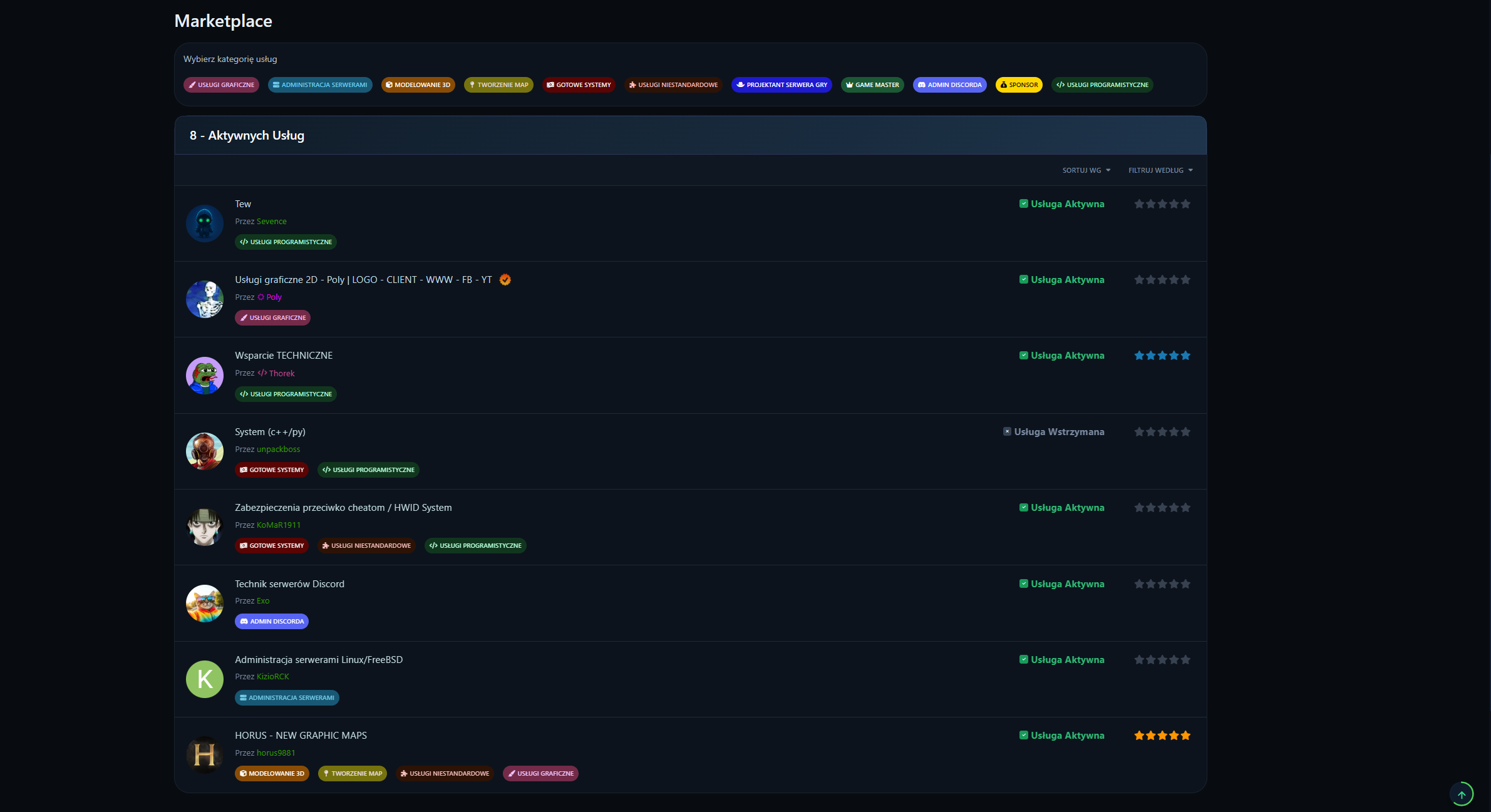Click the GAME MASTER category pill
Image resolution: width=1491 pixels, height=812 pixels.
[872, 85]
